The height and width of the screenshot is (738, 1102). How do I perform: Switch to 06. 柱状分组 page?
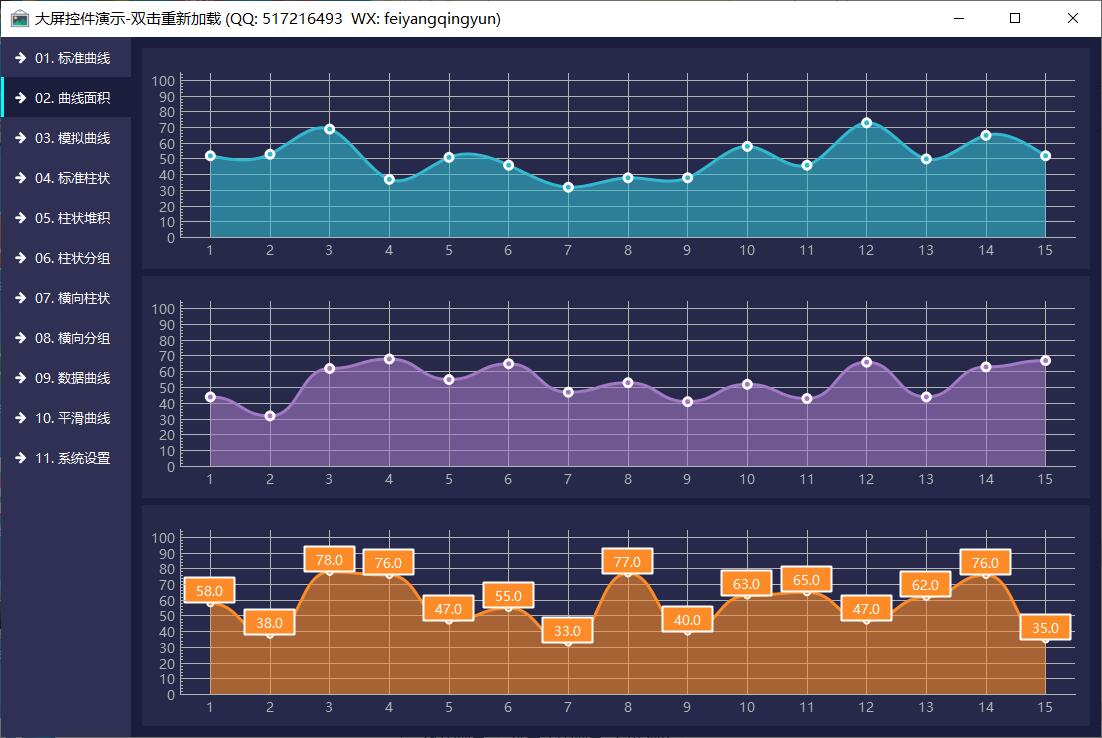pos(72,258)
